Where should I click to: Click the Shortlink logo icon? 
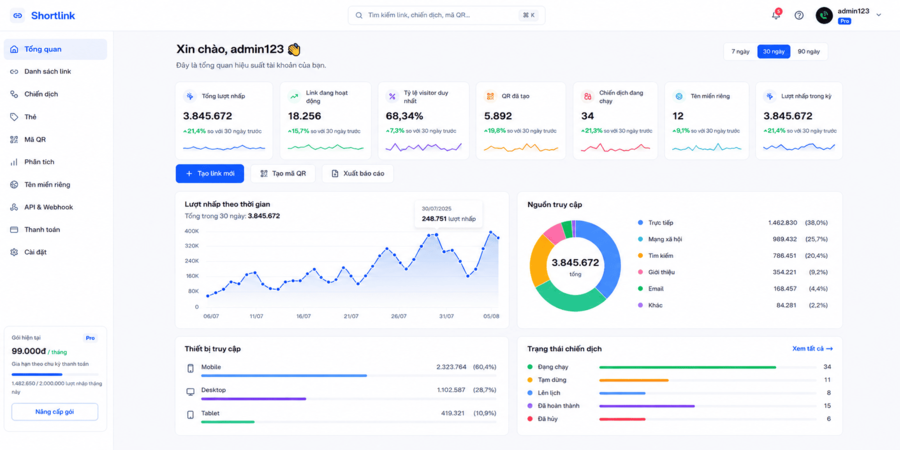tap(17, 15)
